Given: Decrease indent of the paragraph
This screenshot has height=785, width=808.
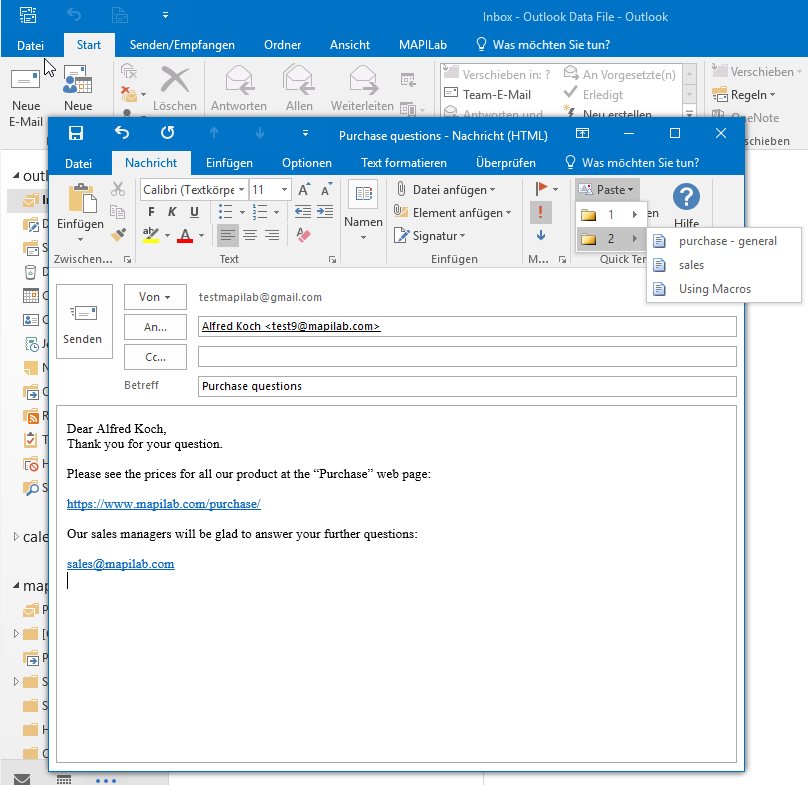Looking at the screenshot, I should coord(303,212).
